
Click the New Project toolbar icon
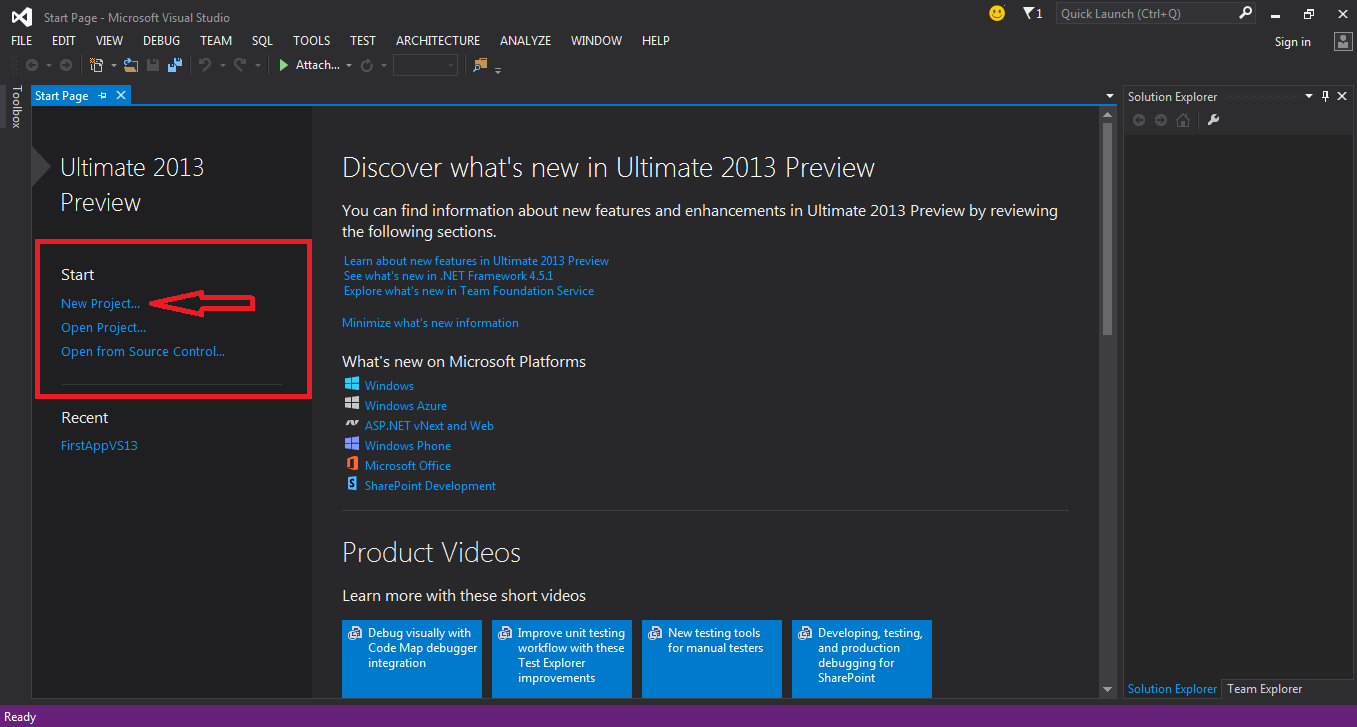[x=97, y=65]
